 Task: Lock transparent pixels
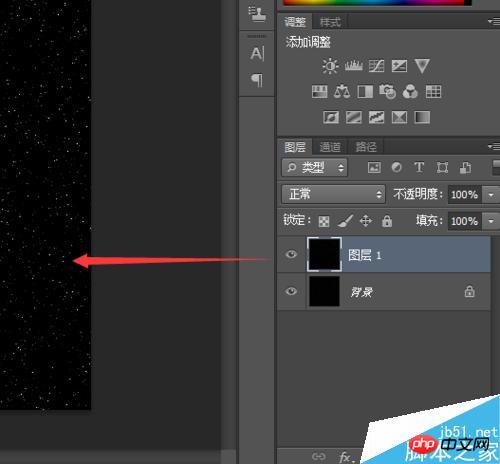(x=324, y=221)
